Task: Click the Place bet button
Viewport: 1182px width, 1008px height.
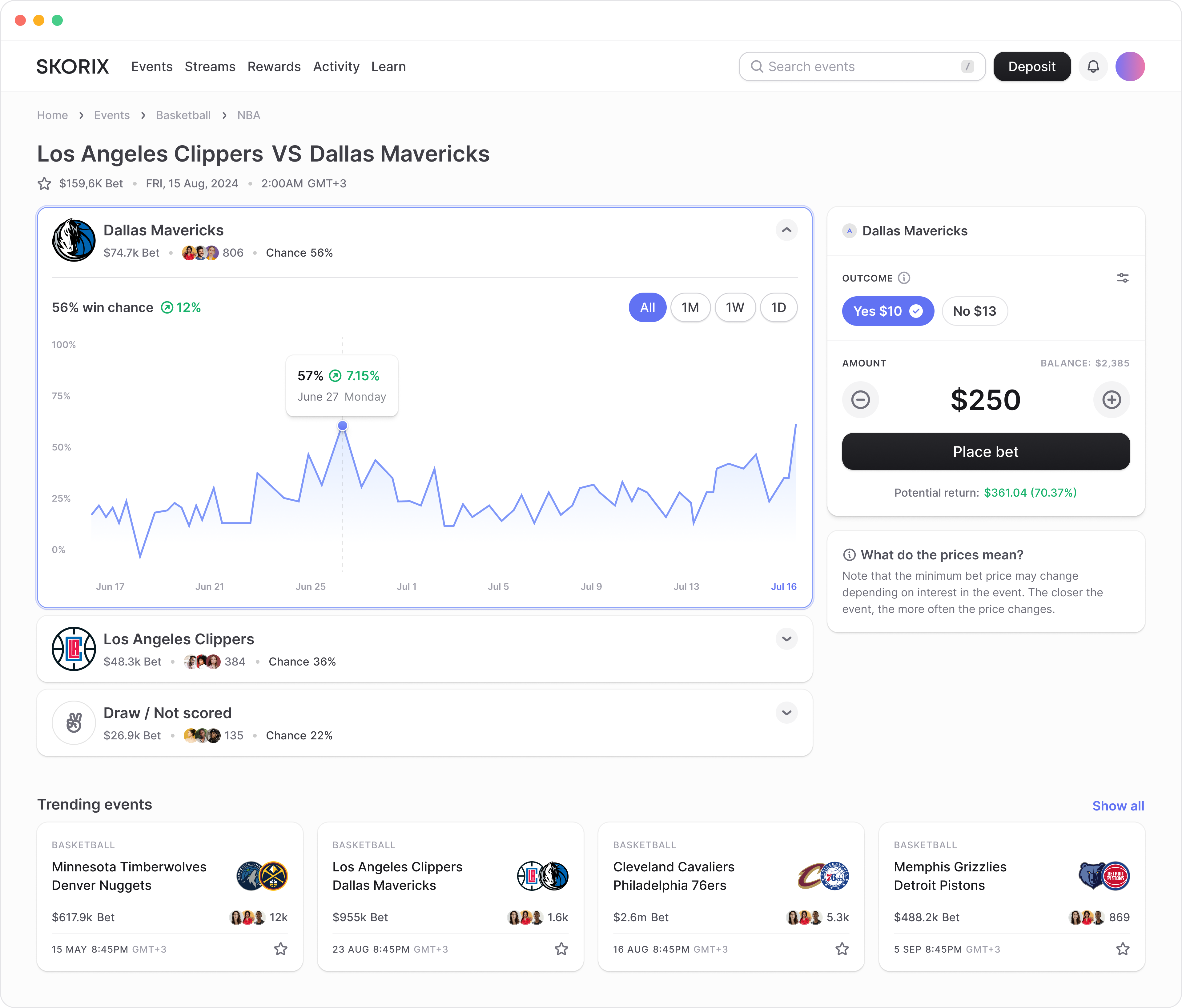Action: point(985,452)
